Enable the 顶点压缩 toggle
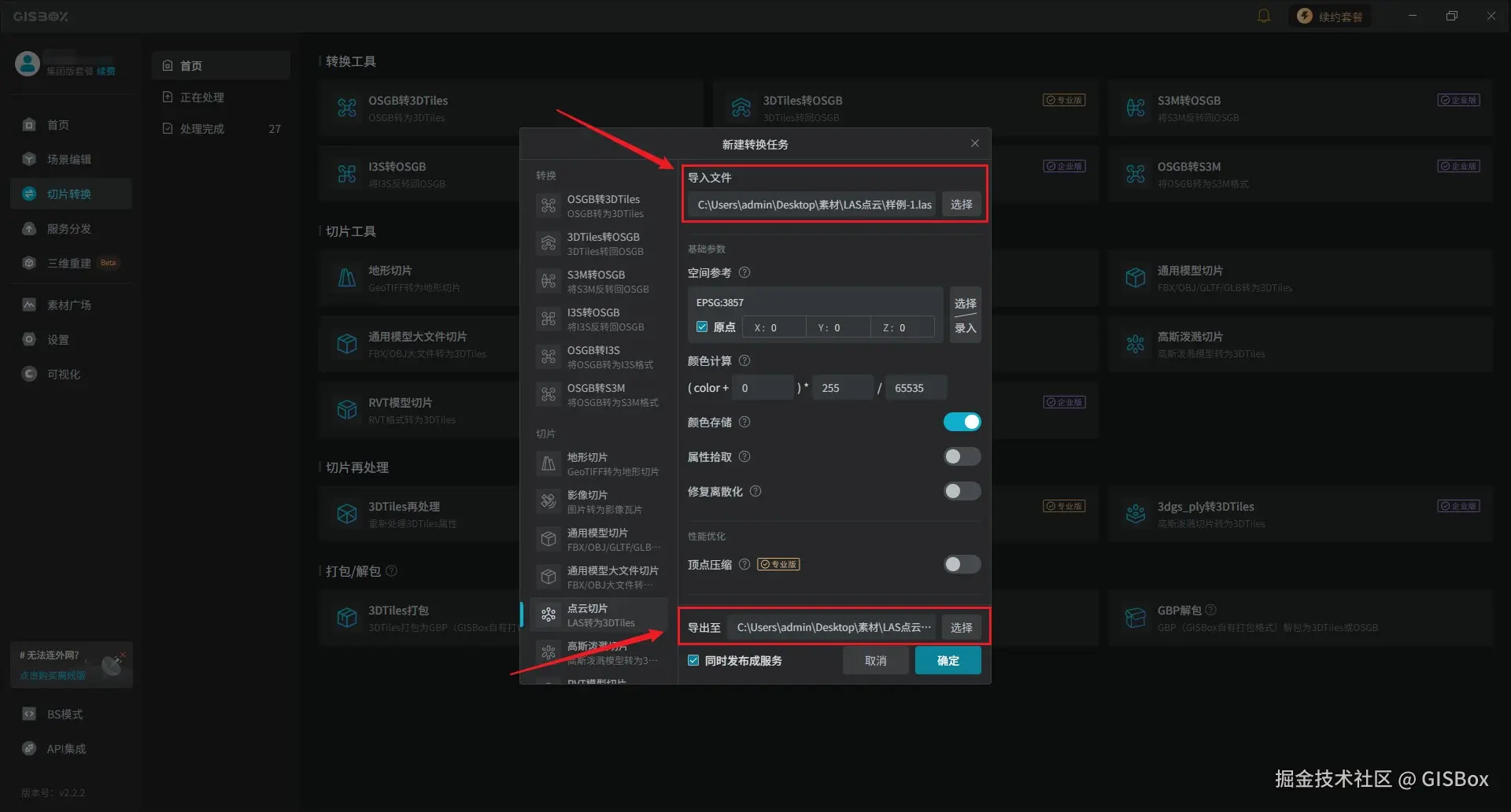 (x=962, y=564)
